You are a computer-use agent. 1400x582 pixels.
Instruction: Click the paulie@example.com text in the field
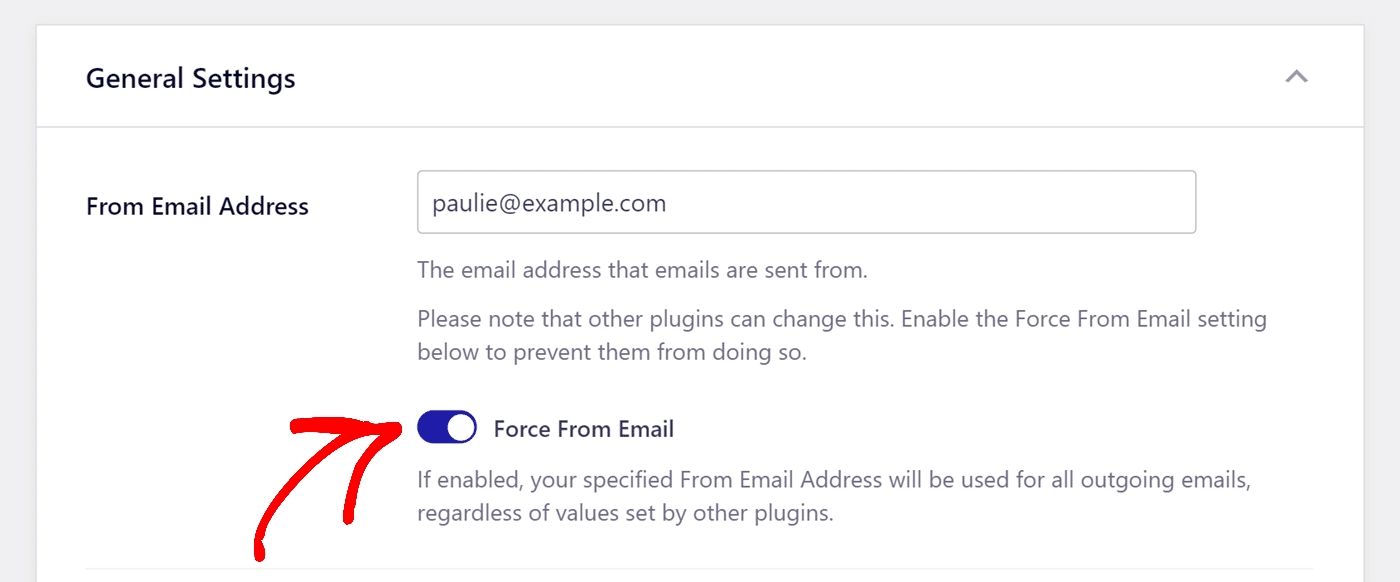[548, 203]
